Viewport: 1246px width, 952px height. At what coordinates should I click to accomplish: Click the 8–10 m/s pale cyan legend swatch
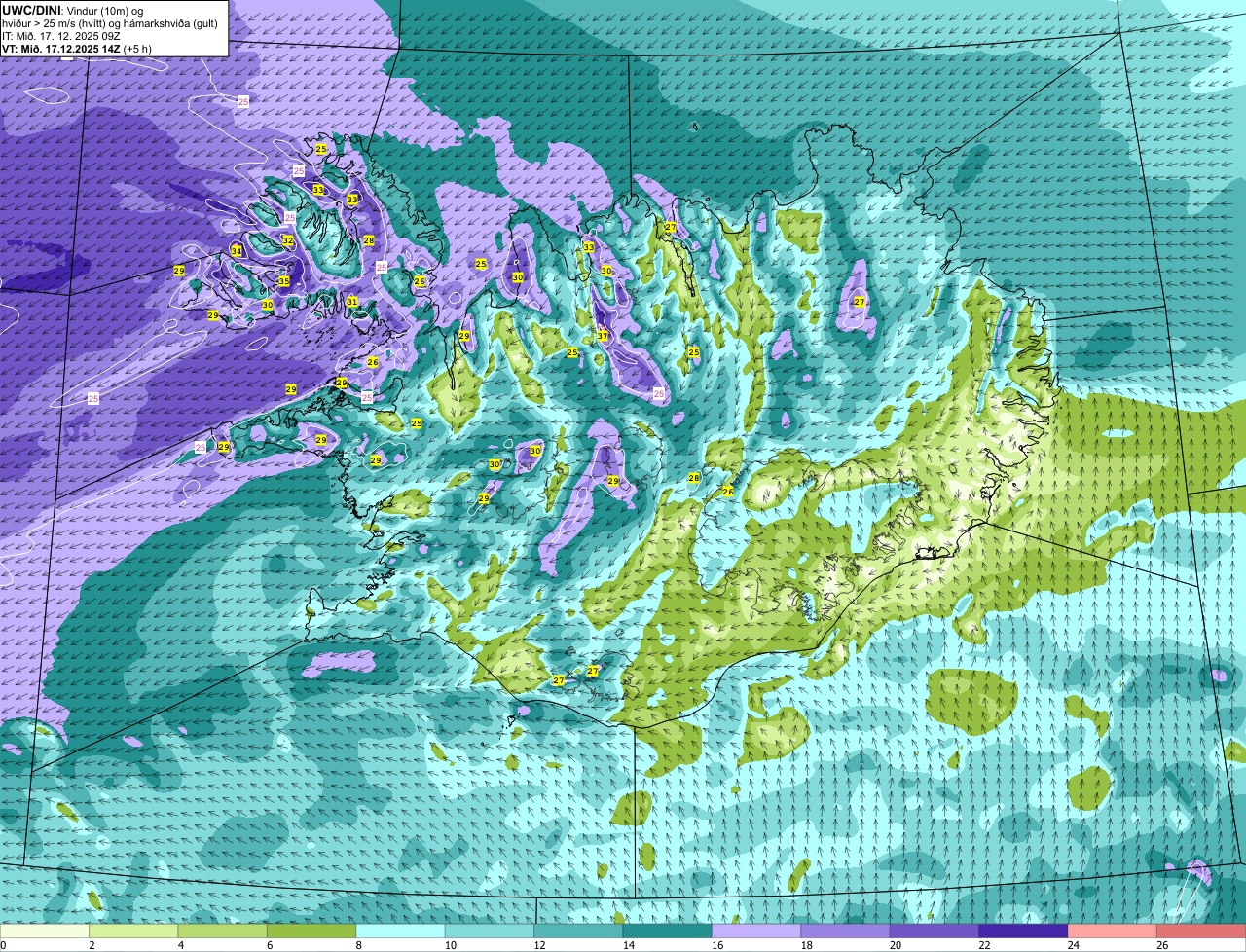click(401, 932)
